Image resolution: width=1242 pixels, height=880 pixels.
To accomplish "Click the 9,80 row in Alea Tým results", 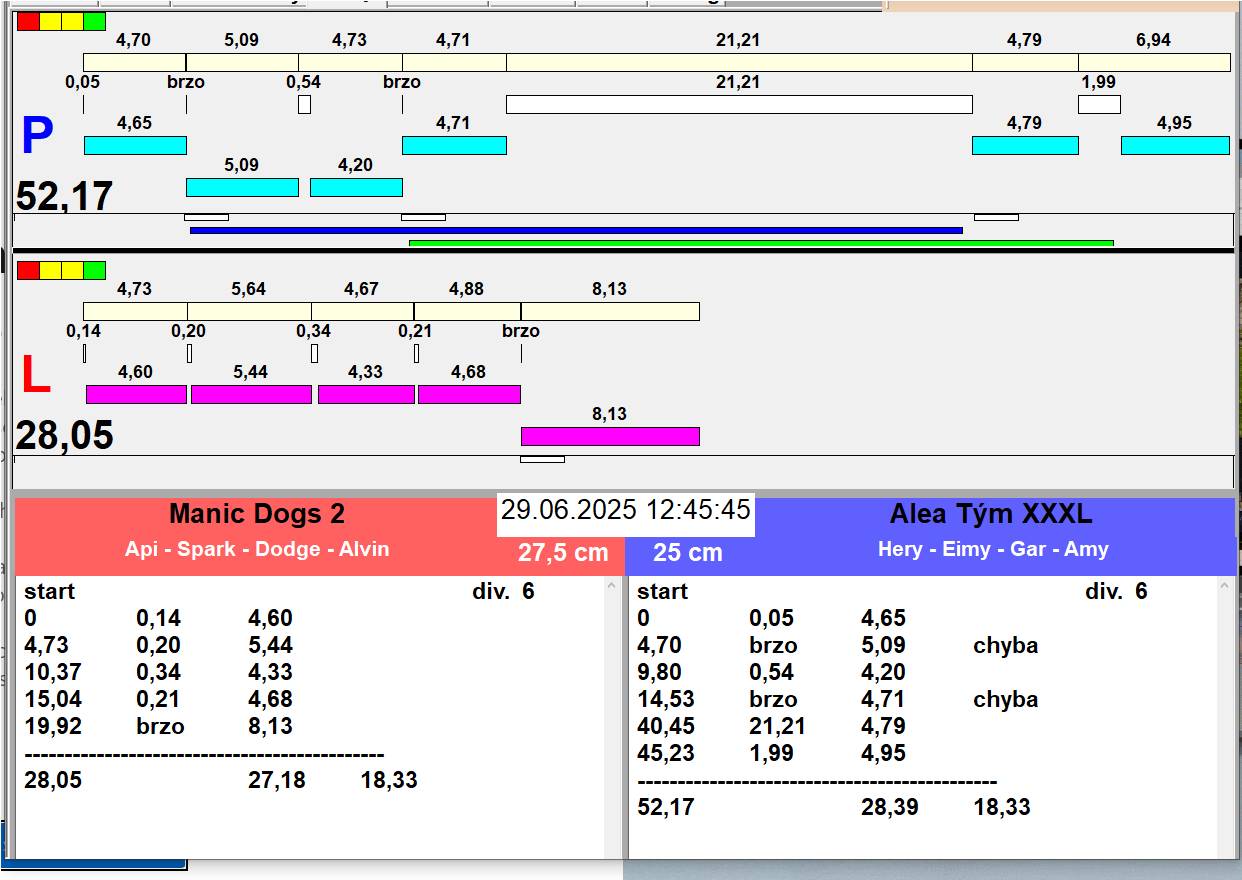I will [x=771, y=672].
